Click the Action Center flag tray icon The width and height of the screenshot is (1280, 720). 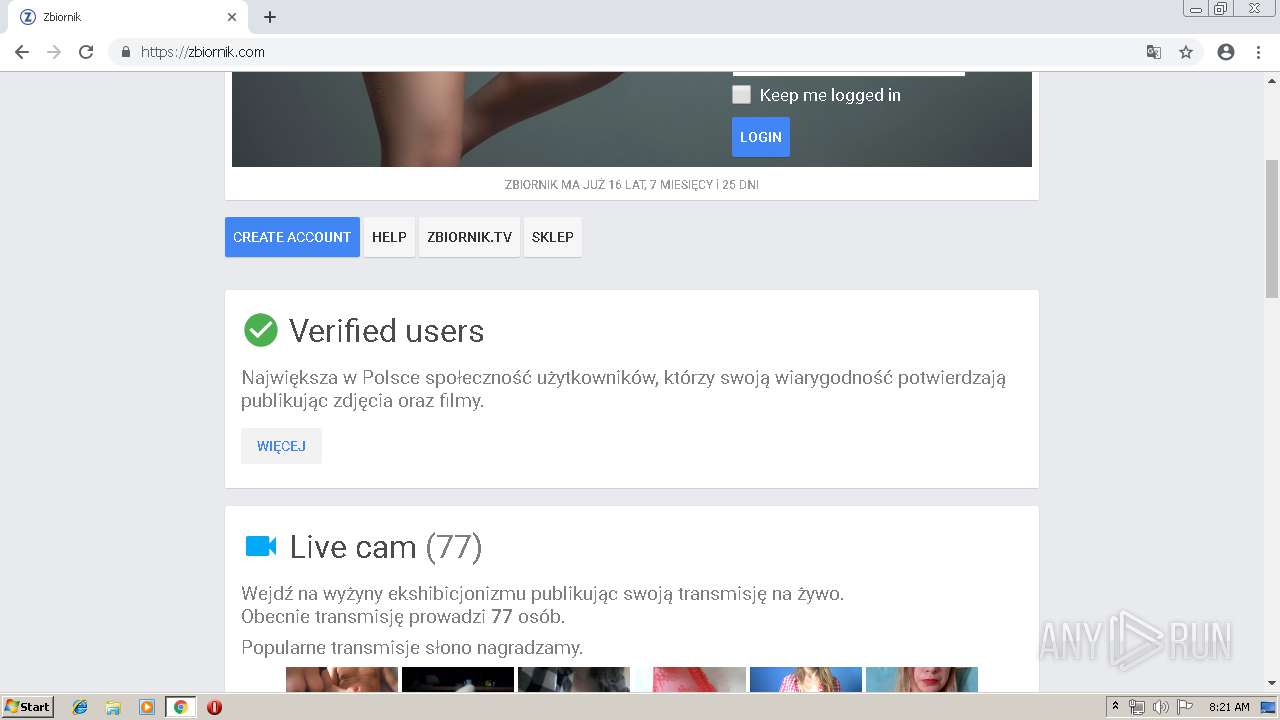point(1184,707)
